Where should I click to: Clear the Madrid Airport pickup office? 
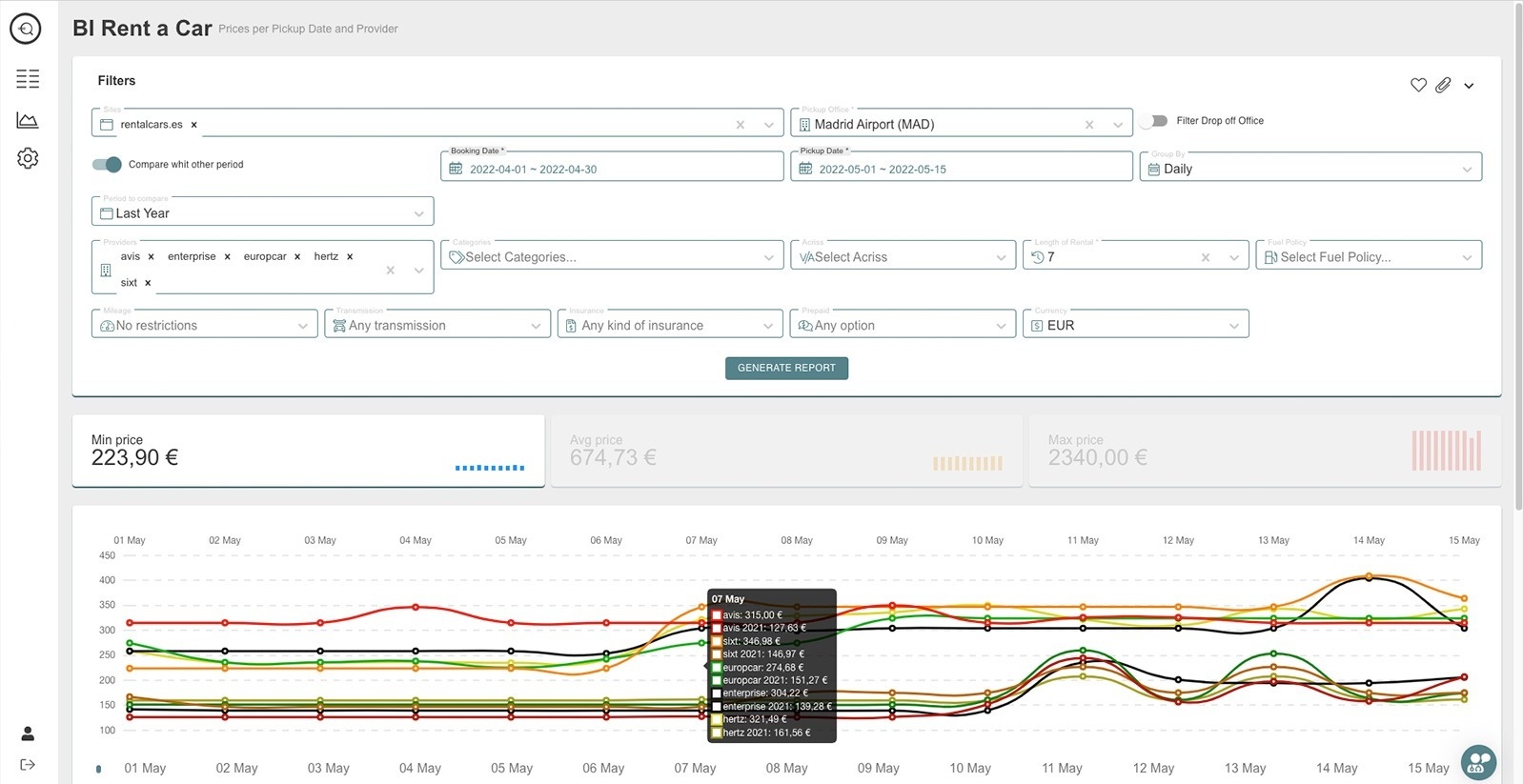(x=1089, y=125)
